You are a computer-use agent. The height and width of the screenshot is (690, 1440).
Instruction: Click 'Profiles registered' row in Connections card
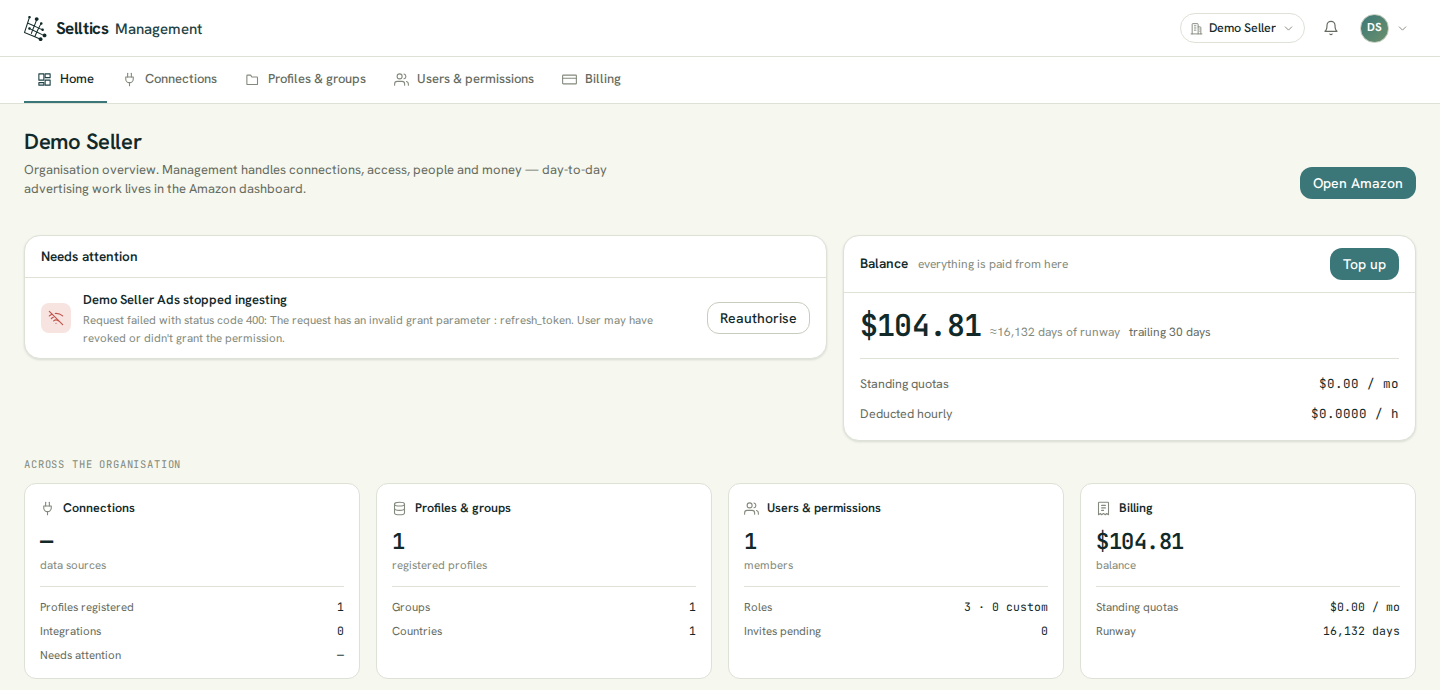click(x=192, y=607)
